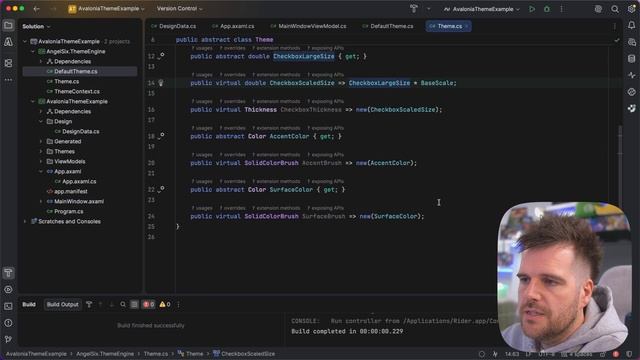Open the Database tool window icon
Image resolution: width=640 pixels, height=360 pixels.
[631, 59]
